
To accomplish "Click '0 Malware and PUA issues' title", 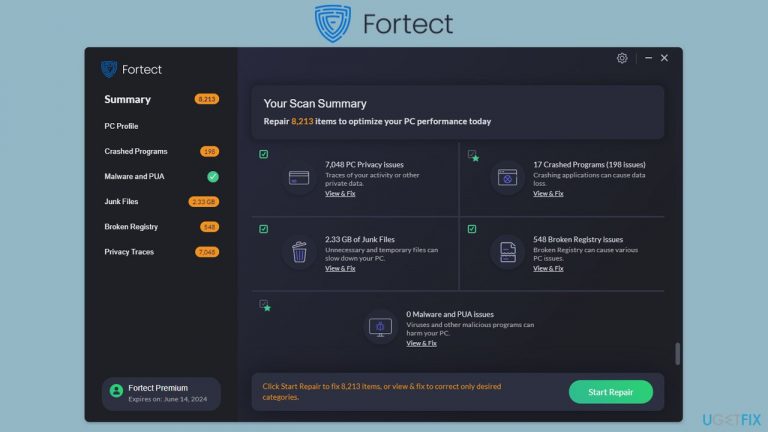I will (x=450, y=314).
